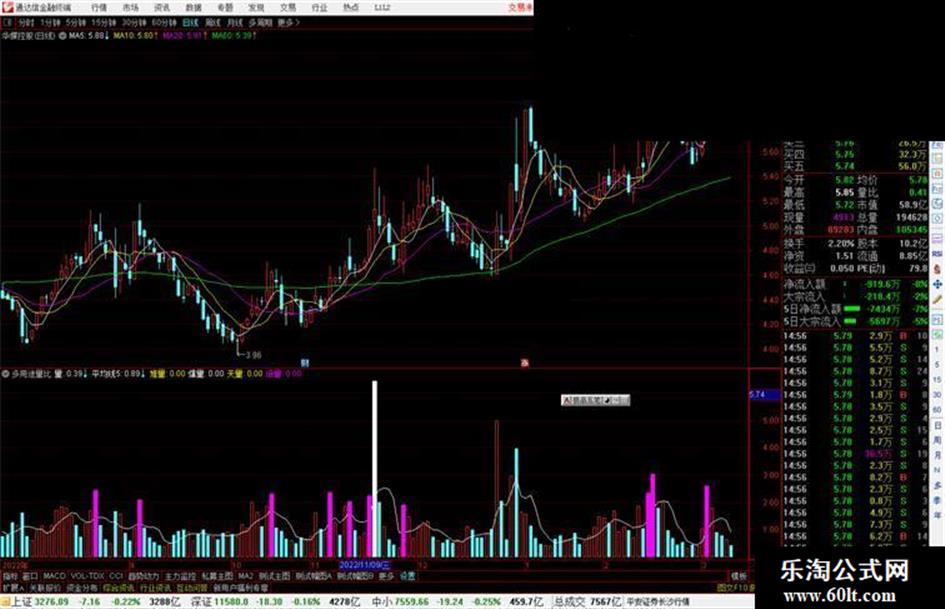945x609 pixels.
Task: Select the 主力监控 indicator tab
Action: click(x=180, y=576)
